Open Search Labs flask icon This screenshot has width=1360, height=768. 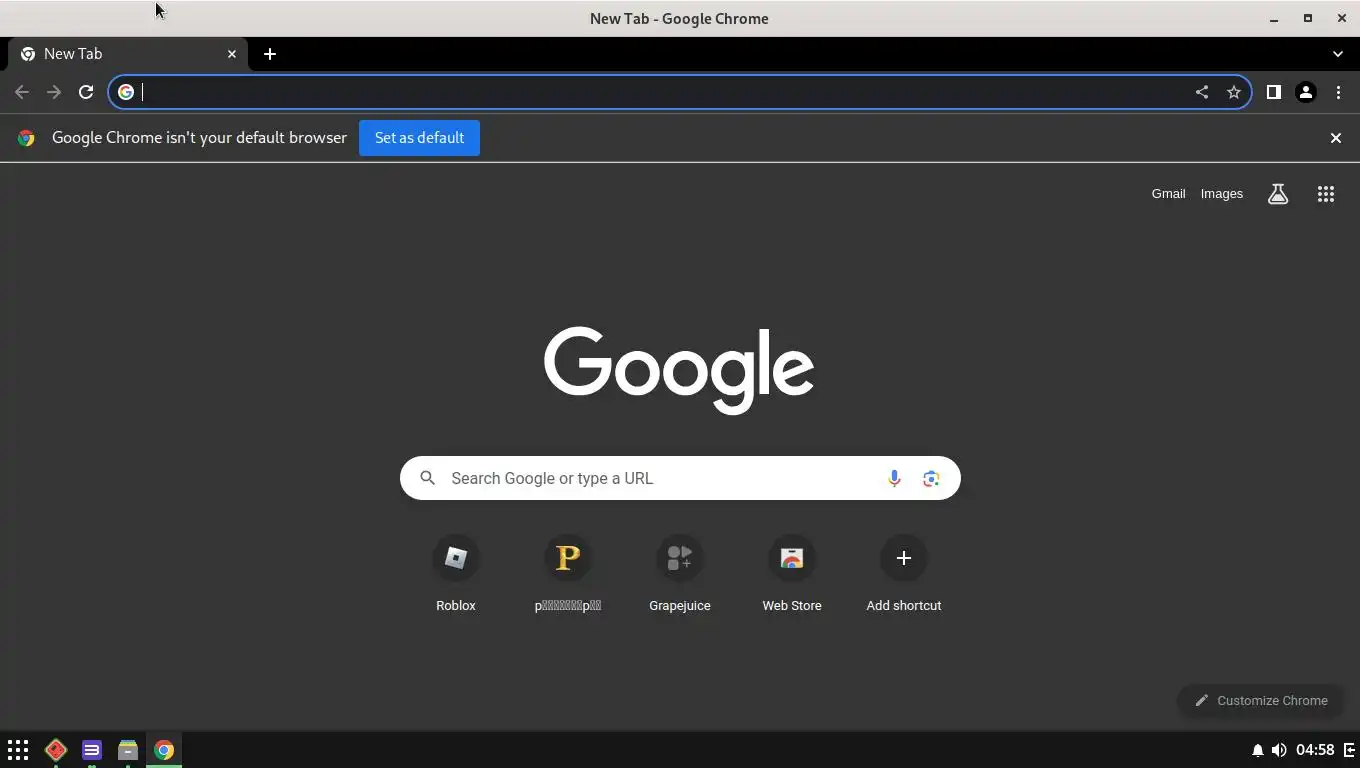click(x=1278, y=194)
